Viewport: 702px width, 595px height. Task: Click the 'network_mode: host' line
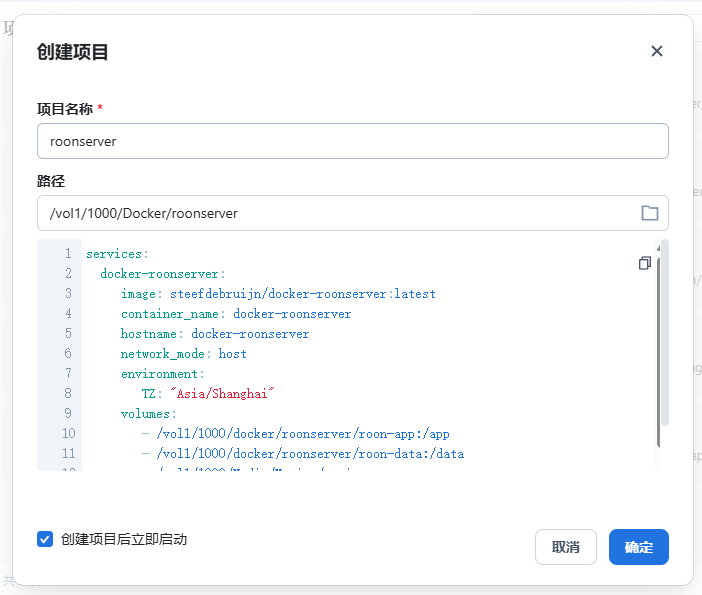(184, 354)
